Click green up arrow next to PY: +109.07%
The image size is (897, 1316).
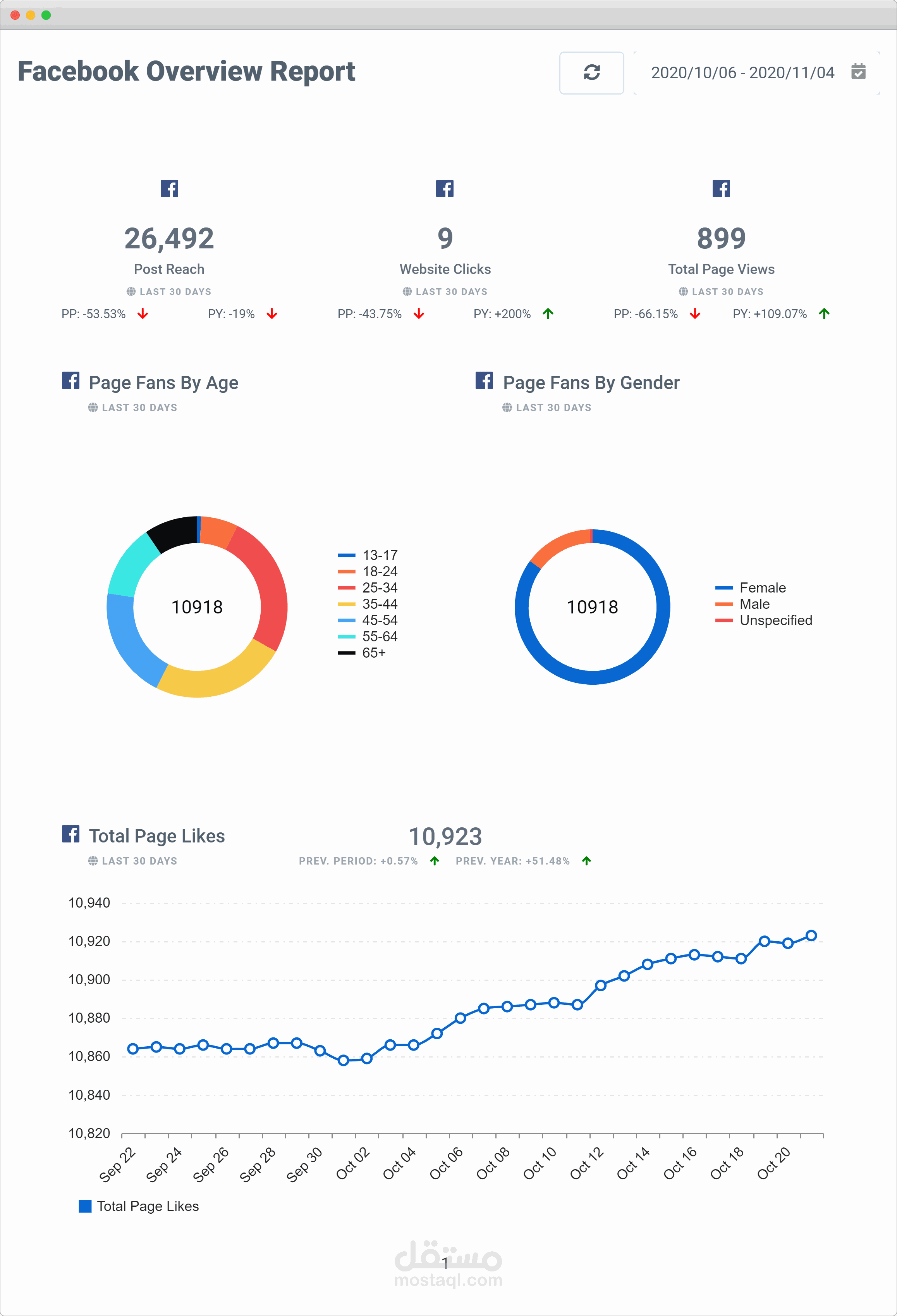pyautogui.click(x=824, y=314)
